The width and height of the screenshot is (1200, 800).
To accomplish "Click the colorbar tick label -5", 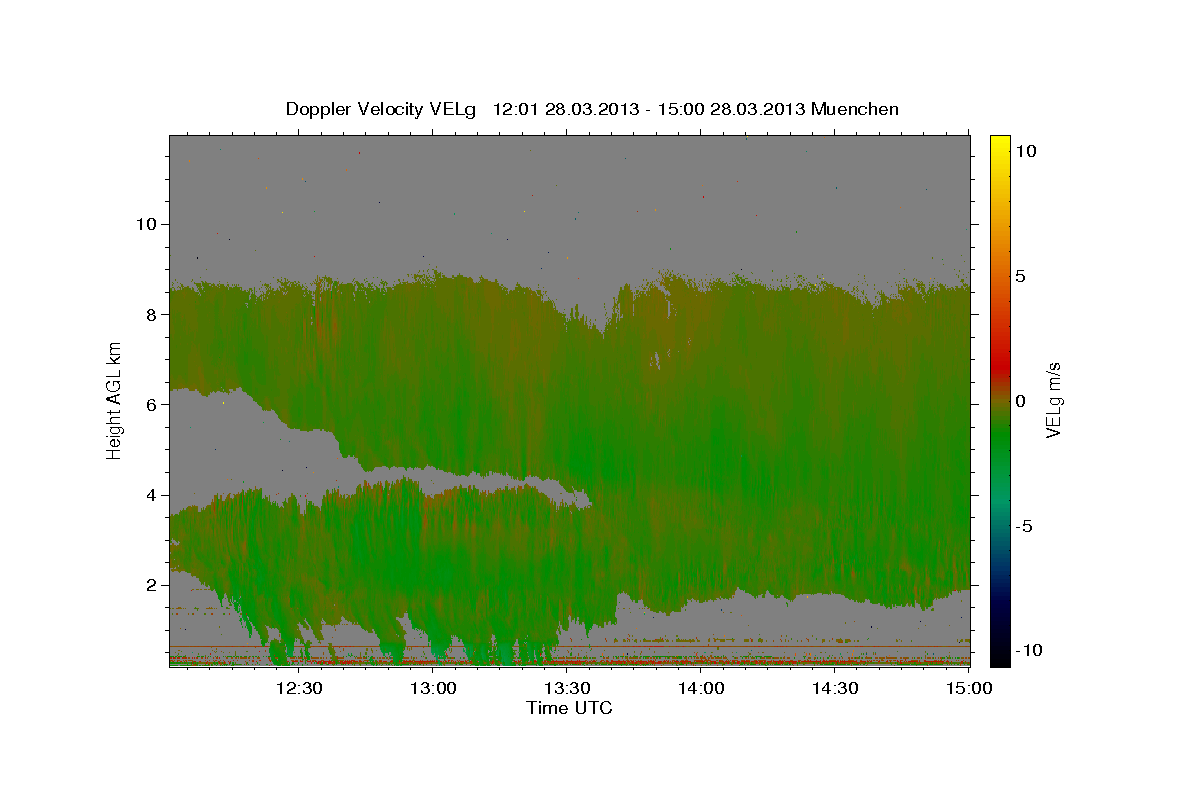I will 1024,526.
